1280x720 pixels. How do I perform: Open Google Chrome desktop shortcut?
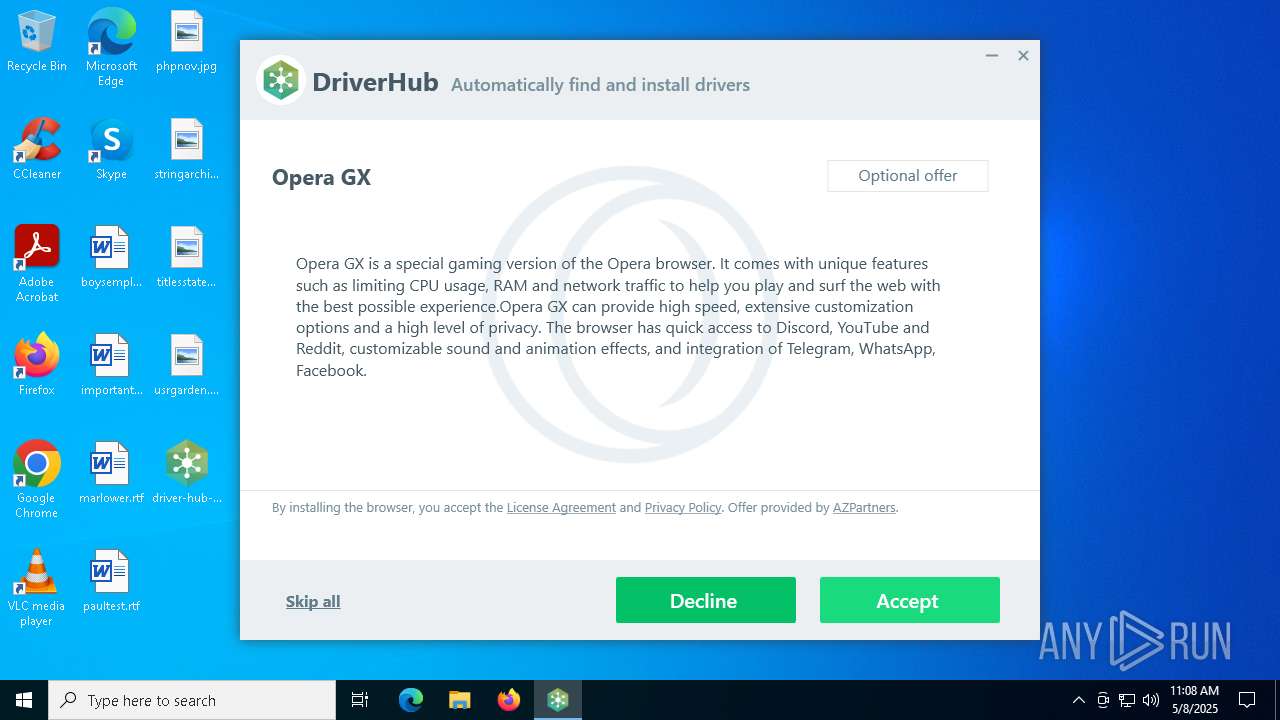point(37,480)
